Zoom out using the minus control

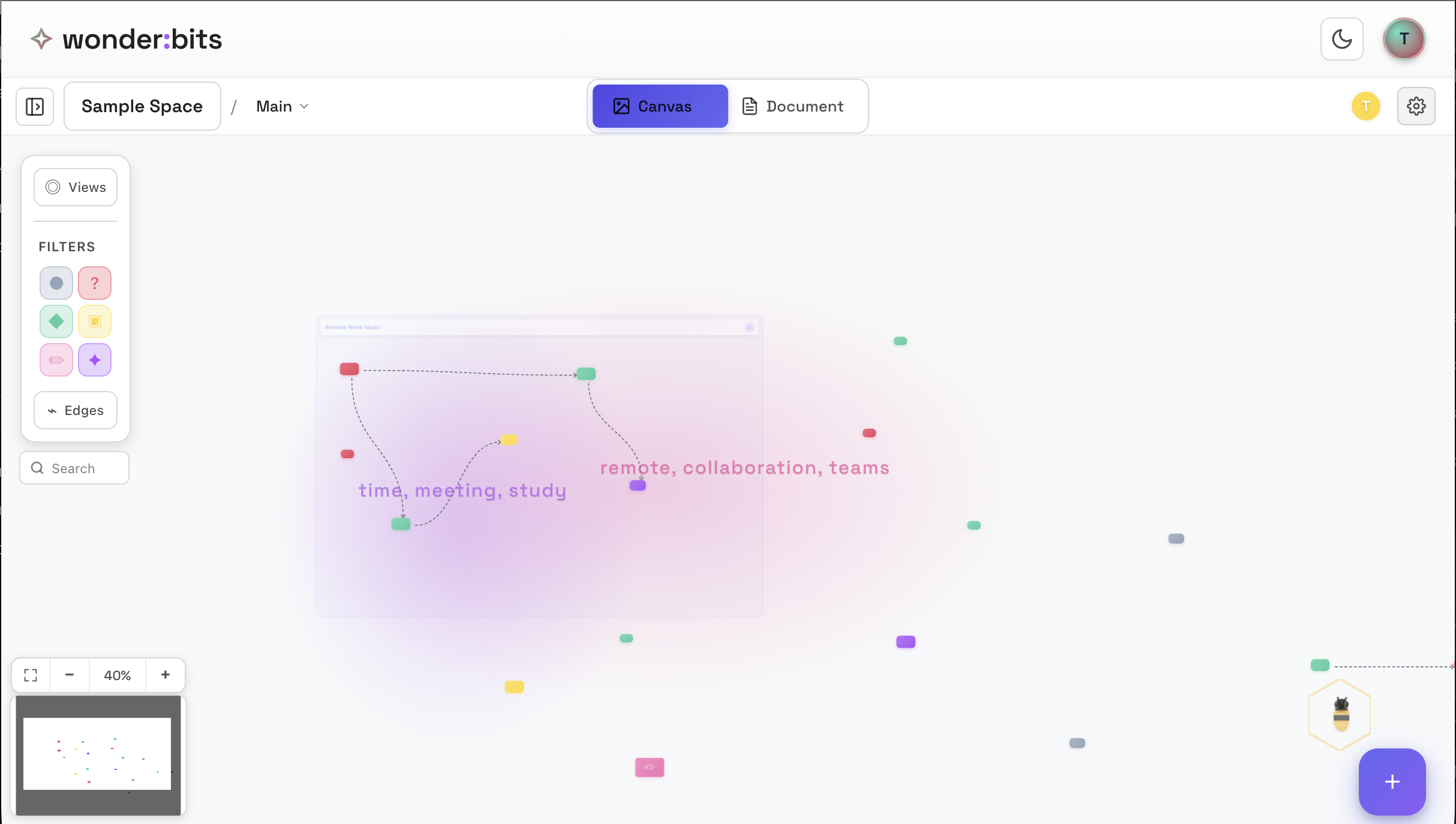[x=70, y=675]
